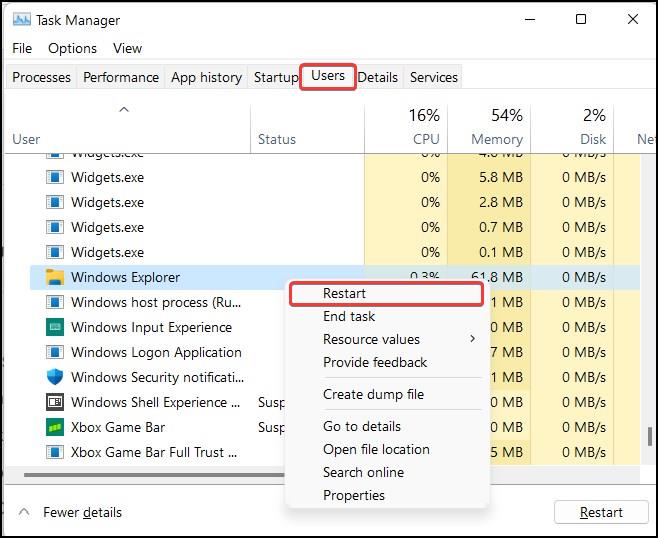
Task: Click the Windows Shell Experience icon
Action: click(x=55, y=402)
